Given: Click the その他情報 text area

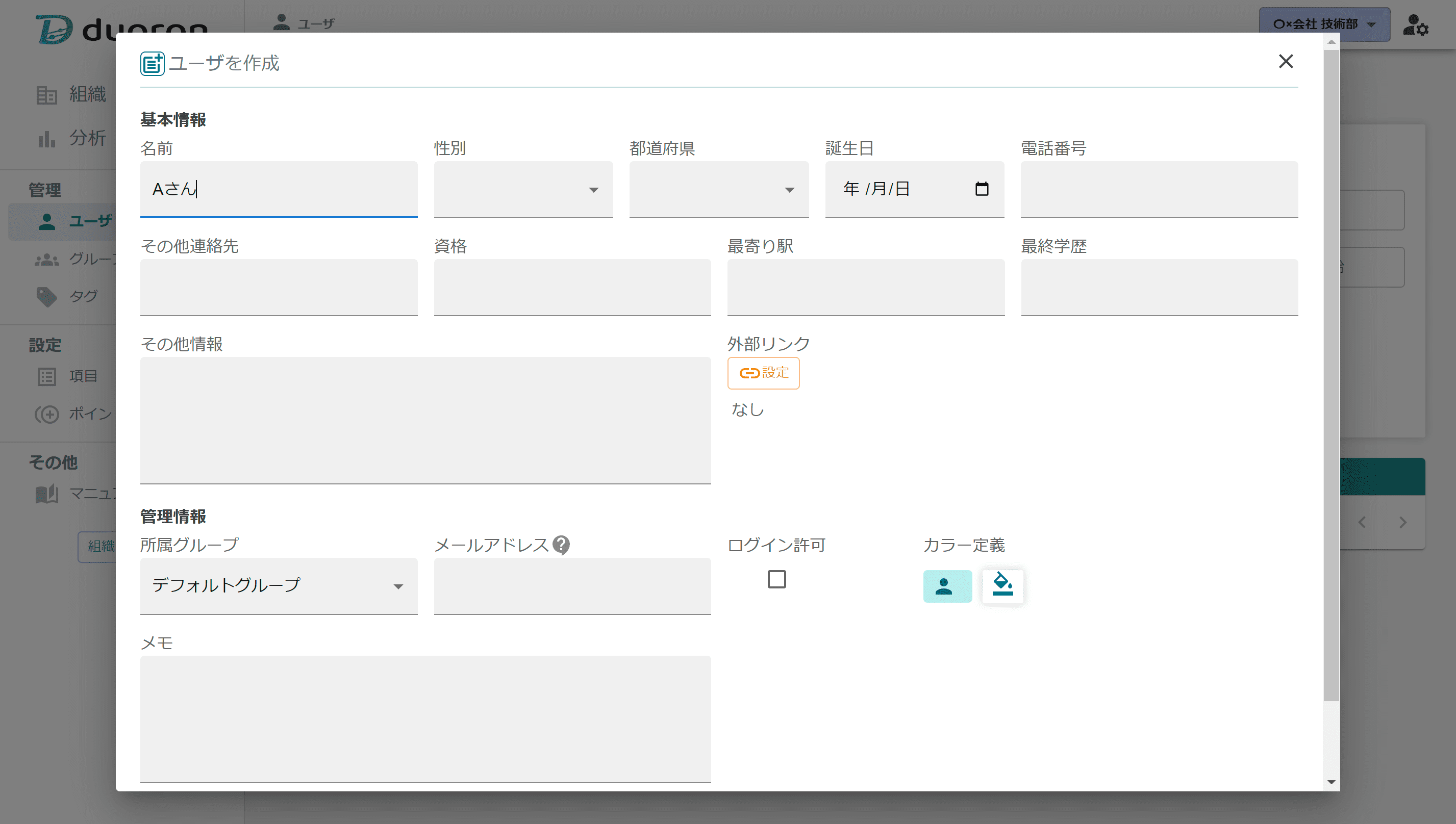Looking at the screenshot, I should point(425,420).
